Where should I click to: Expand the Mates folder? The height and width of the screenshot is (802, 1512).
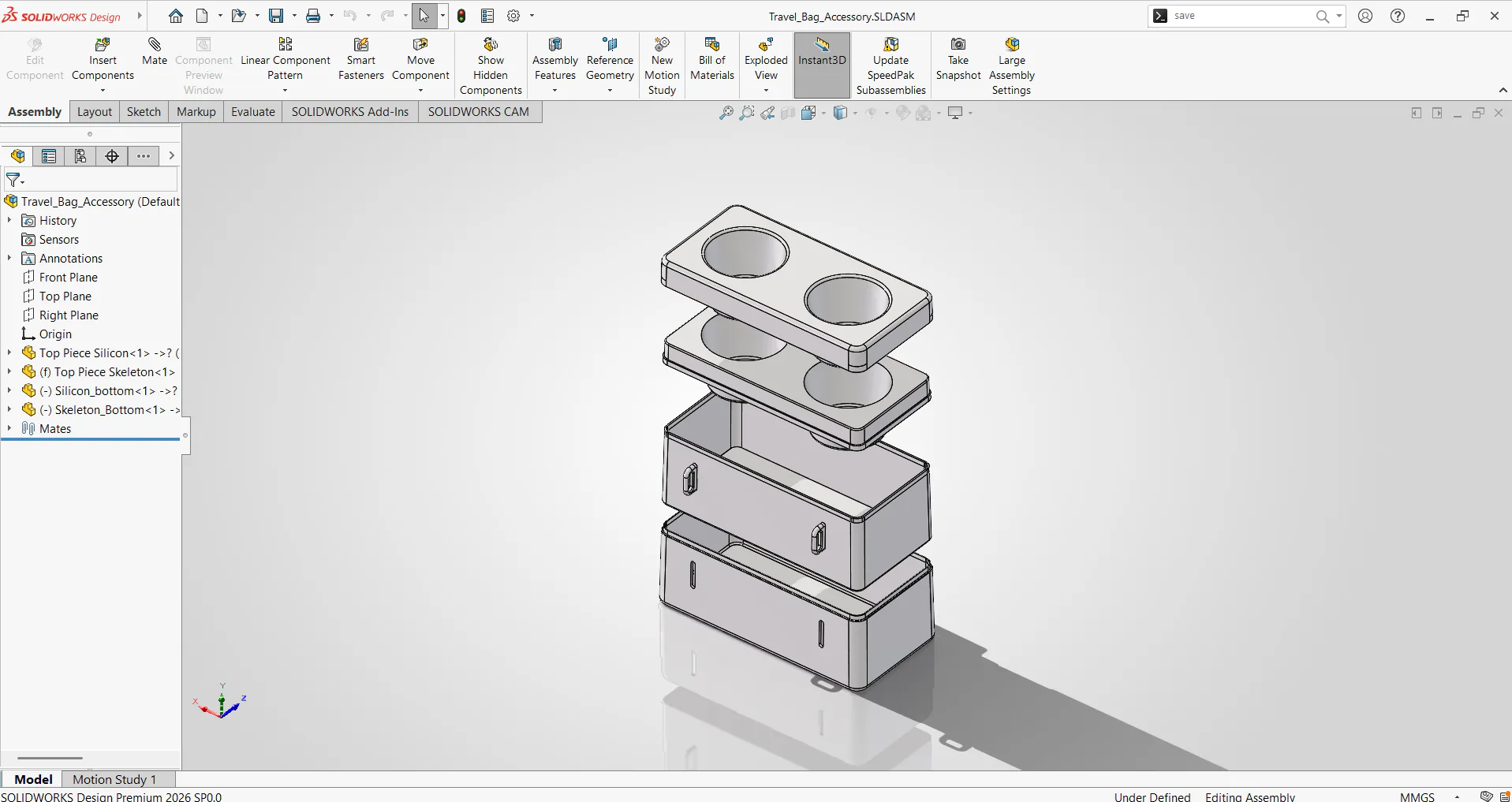tap(9, 429)
